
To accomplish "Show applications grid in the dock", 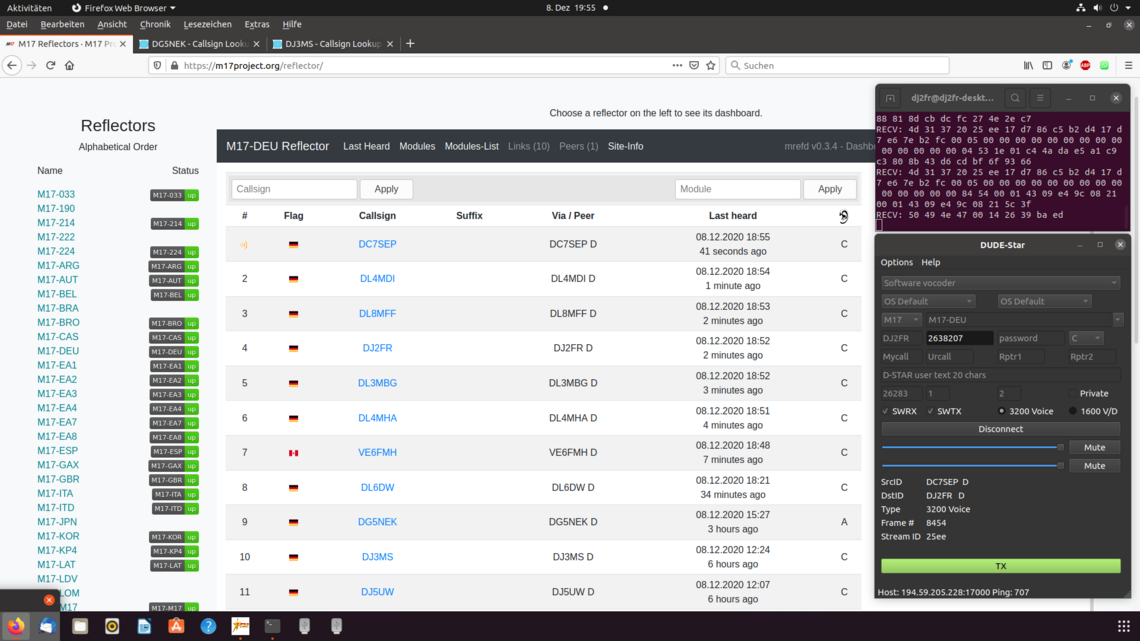I will click(1123, 626).
